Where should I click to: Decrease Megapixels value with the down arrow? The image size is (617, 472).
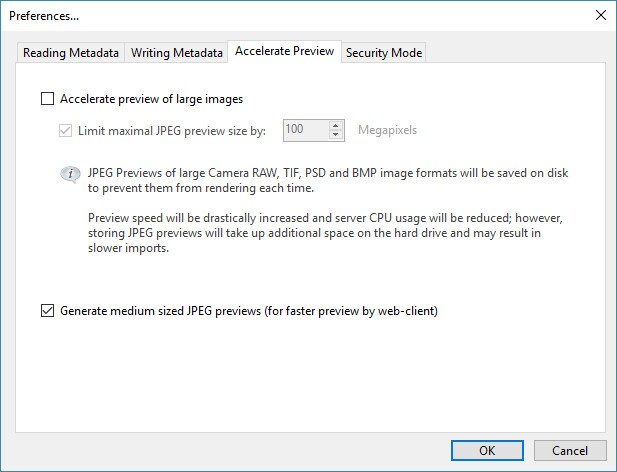336,135
